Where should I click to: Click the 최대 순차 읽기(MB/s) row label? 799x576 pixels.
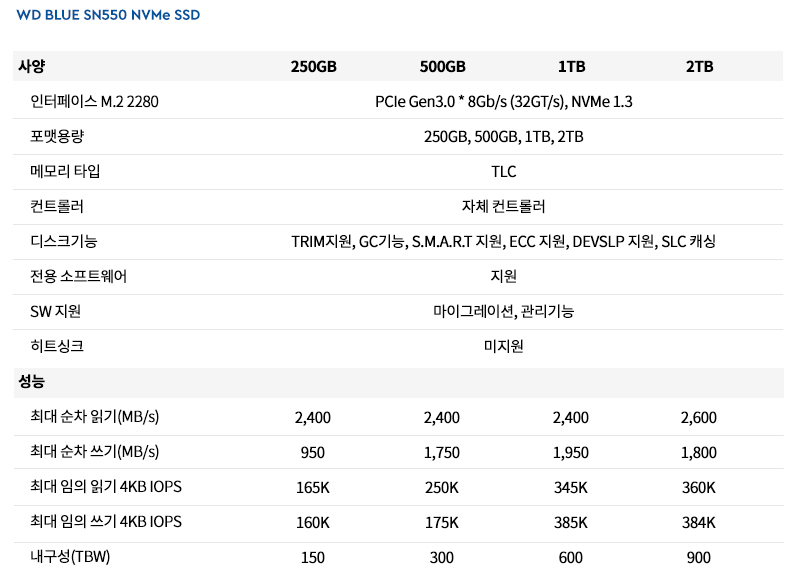pyautogui.click(x=94, y=416)
